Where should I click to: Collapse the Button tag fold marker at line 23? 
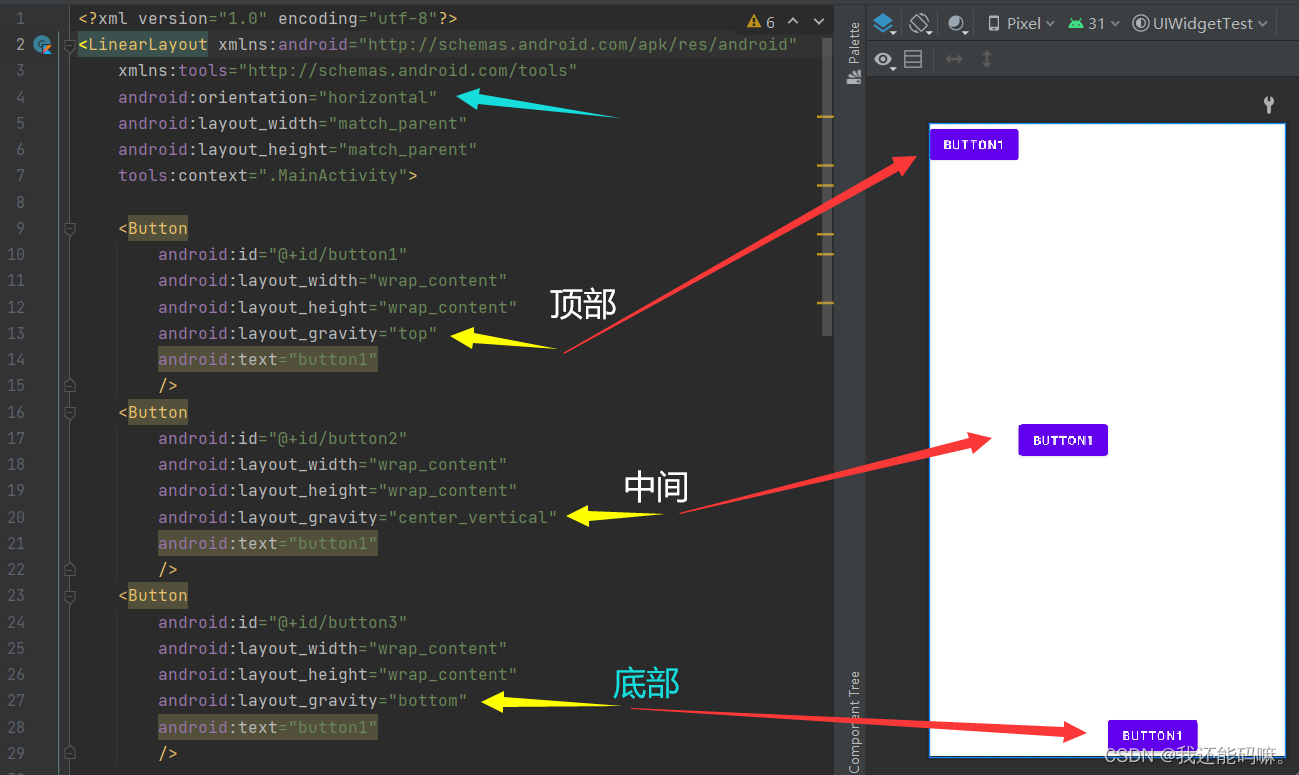tap(69, 596)
